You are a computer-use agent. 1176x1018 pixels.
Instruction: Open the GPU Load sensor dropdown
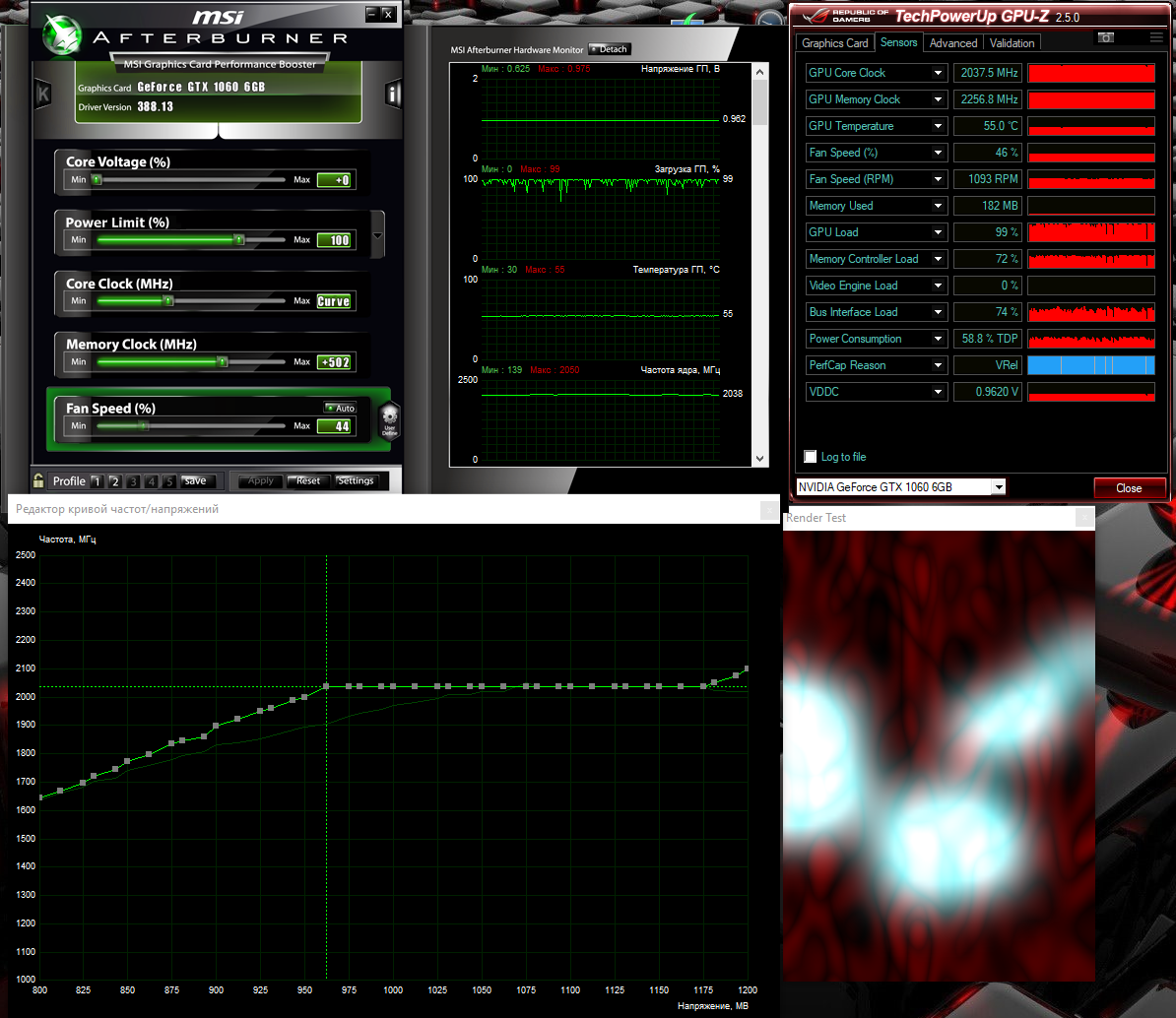938,232
